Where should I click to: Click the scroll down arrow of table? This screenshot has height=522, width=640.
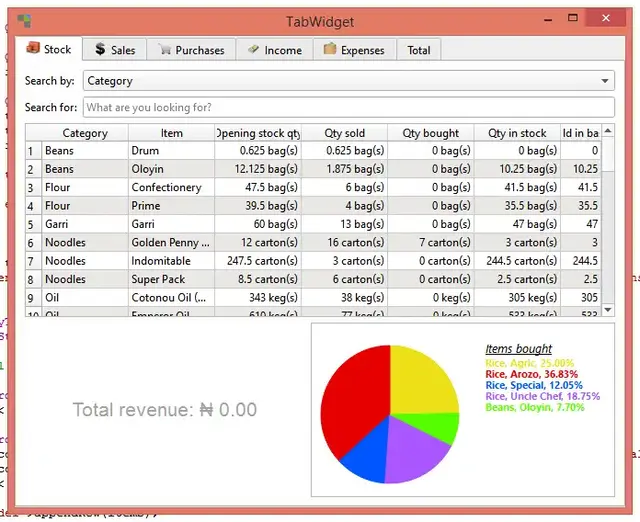pyautogui.click(x=608, y=311)
